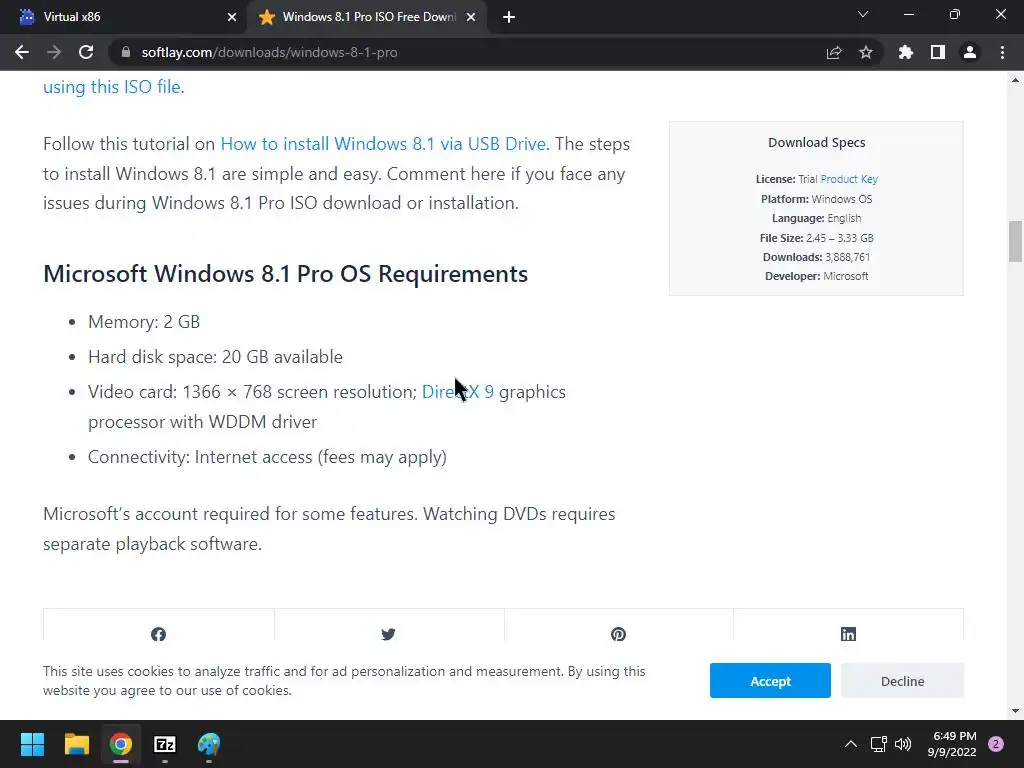Viewport: 1024px width, 768px height.
Task: Open the tab search chevron
Action: point(863,14)
